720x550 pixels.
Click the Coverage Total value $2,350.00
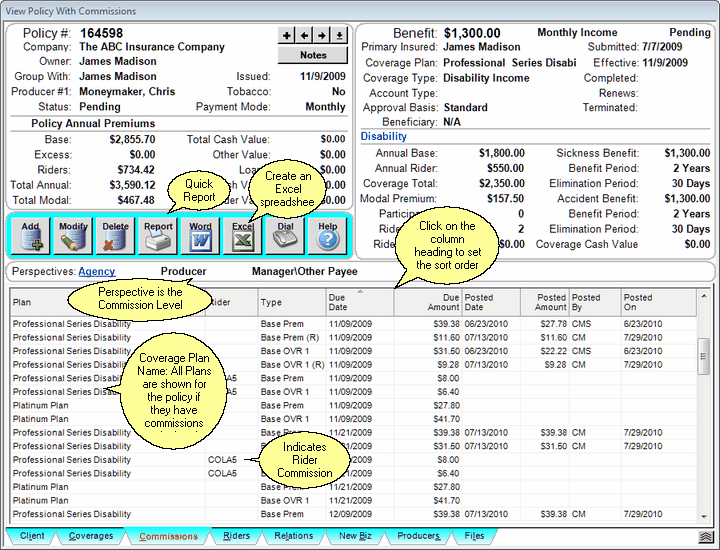click(501, 183)
